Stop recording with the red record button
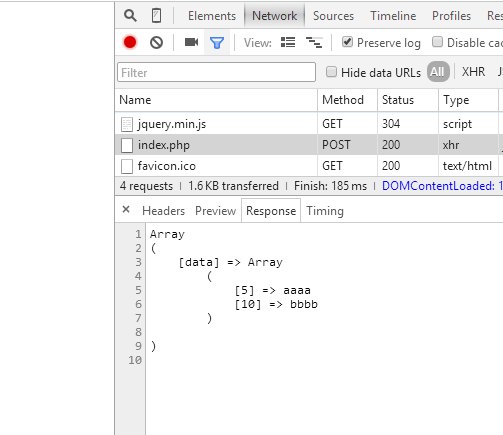Screen dimensions: 503x435 pos(130,42)
